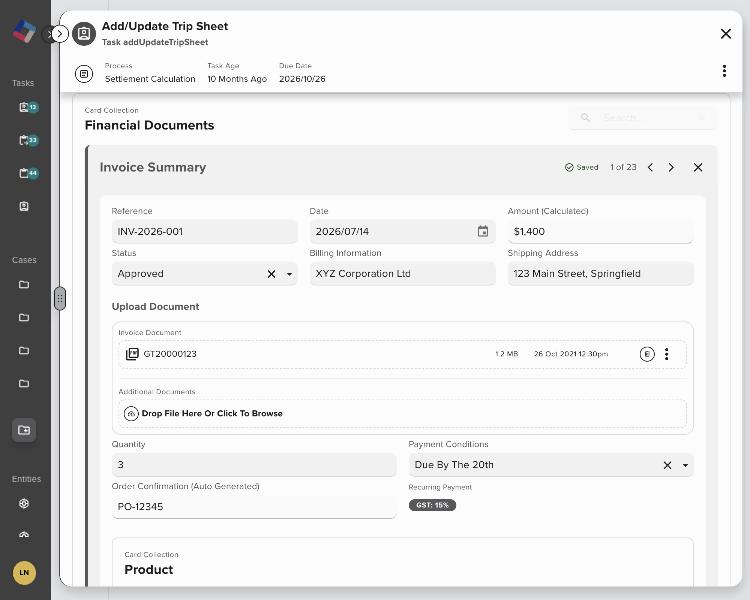Close the Invoice Summary card
This screenshot has width=750, height=600.
(x=698, y=167)
